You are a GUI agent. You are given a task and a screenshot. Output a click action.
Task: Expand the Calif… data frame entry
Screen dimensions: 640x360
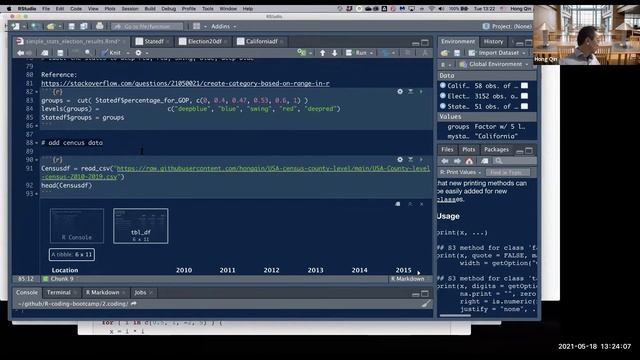tap(443, 86)
